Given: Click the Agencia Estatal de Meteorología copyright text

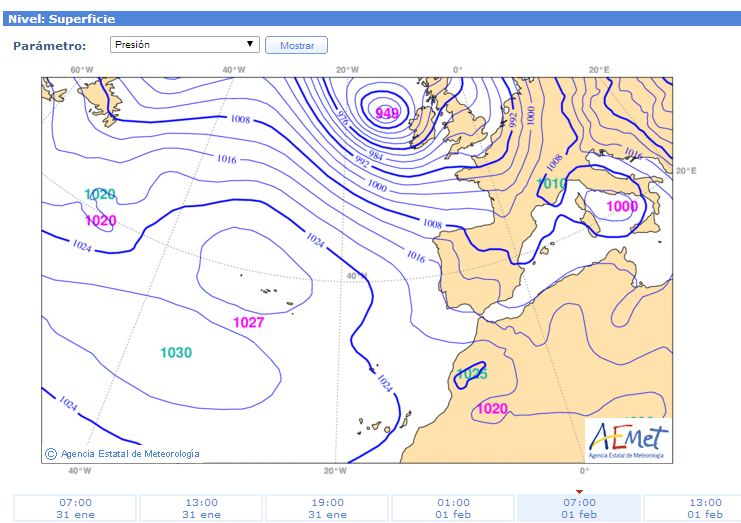Looking at the screenshot, I should [130, 454].
